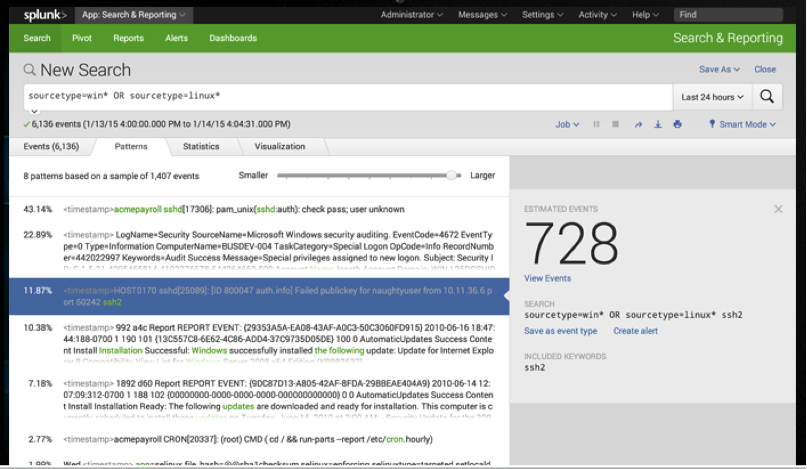Click ssh2 under Included Keywords

click(535, 368)
